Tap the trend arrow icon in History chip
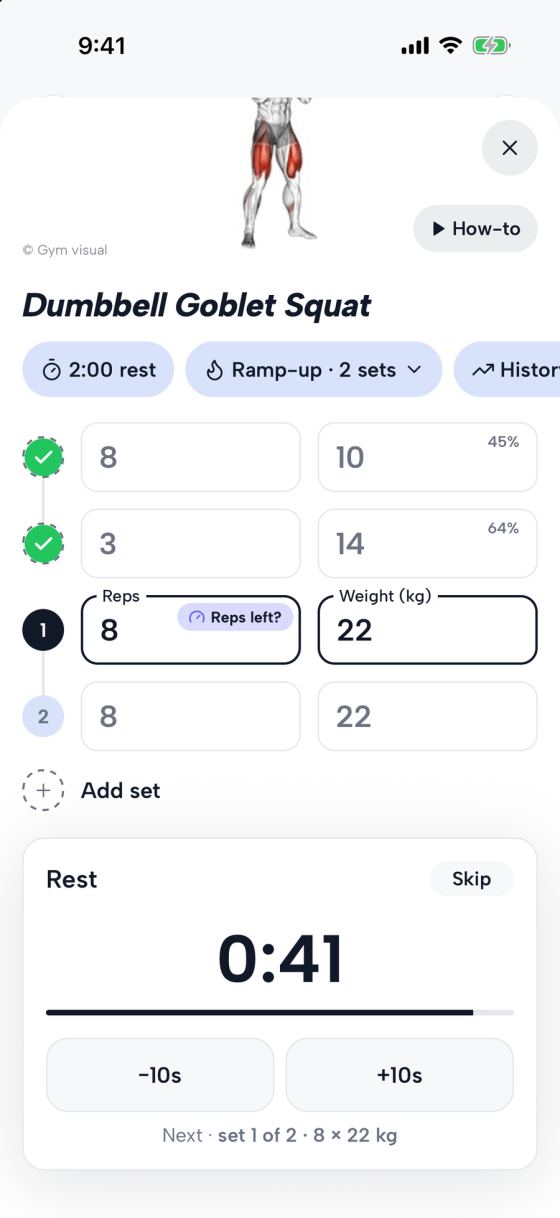Image resolution: width=560 pixels, height=1218 pixels. (x=483, y=370)
